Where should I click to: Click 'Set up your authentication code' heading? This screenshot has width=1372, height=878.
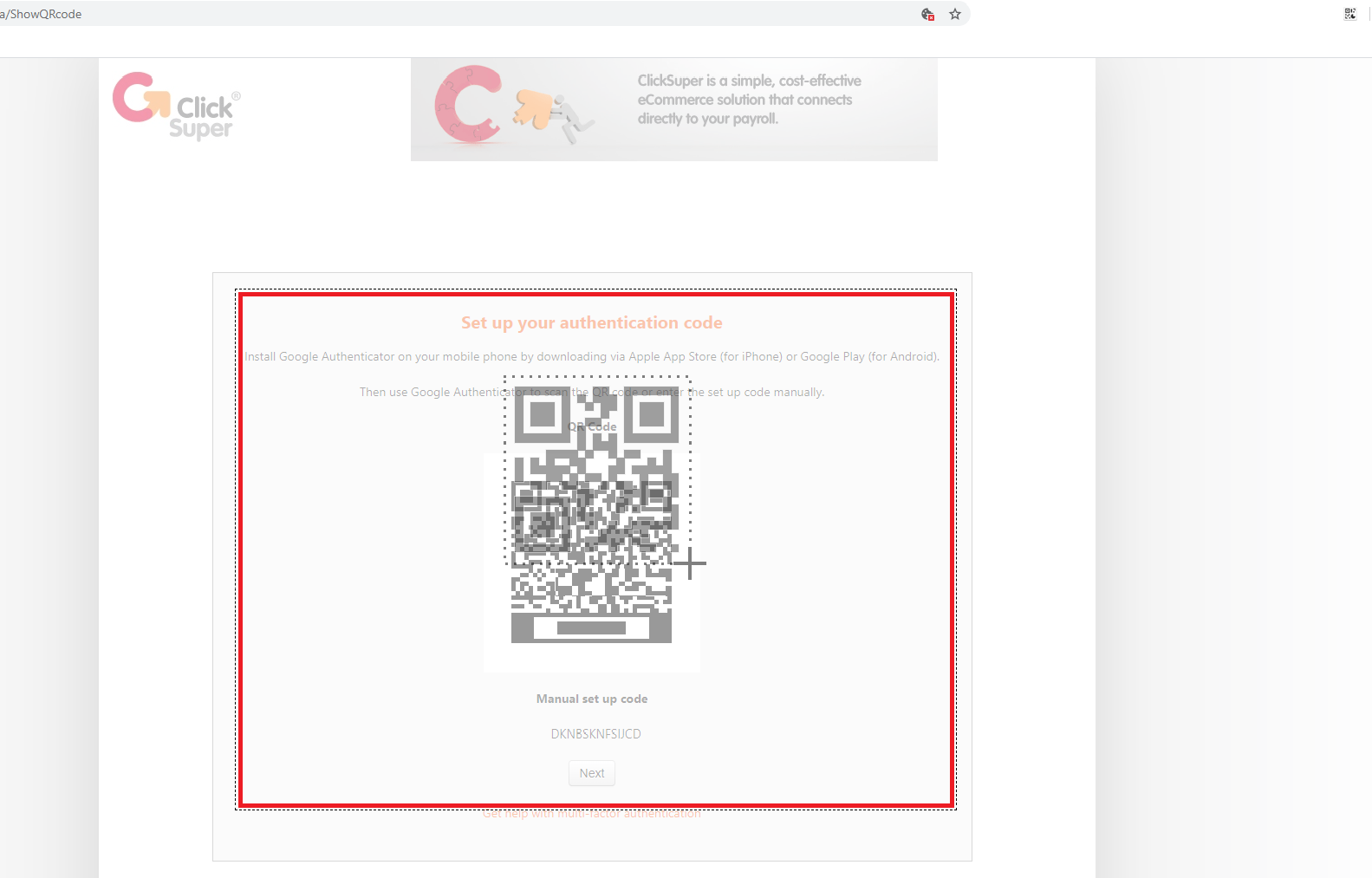pyautogui.click(x=592, y=322)
